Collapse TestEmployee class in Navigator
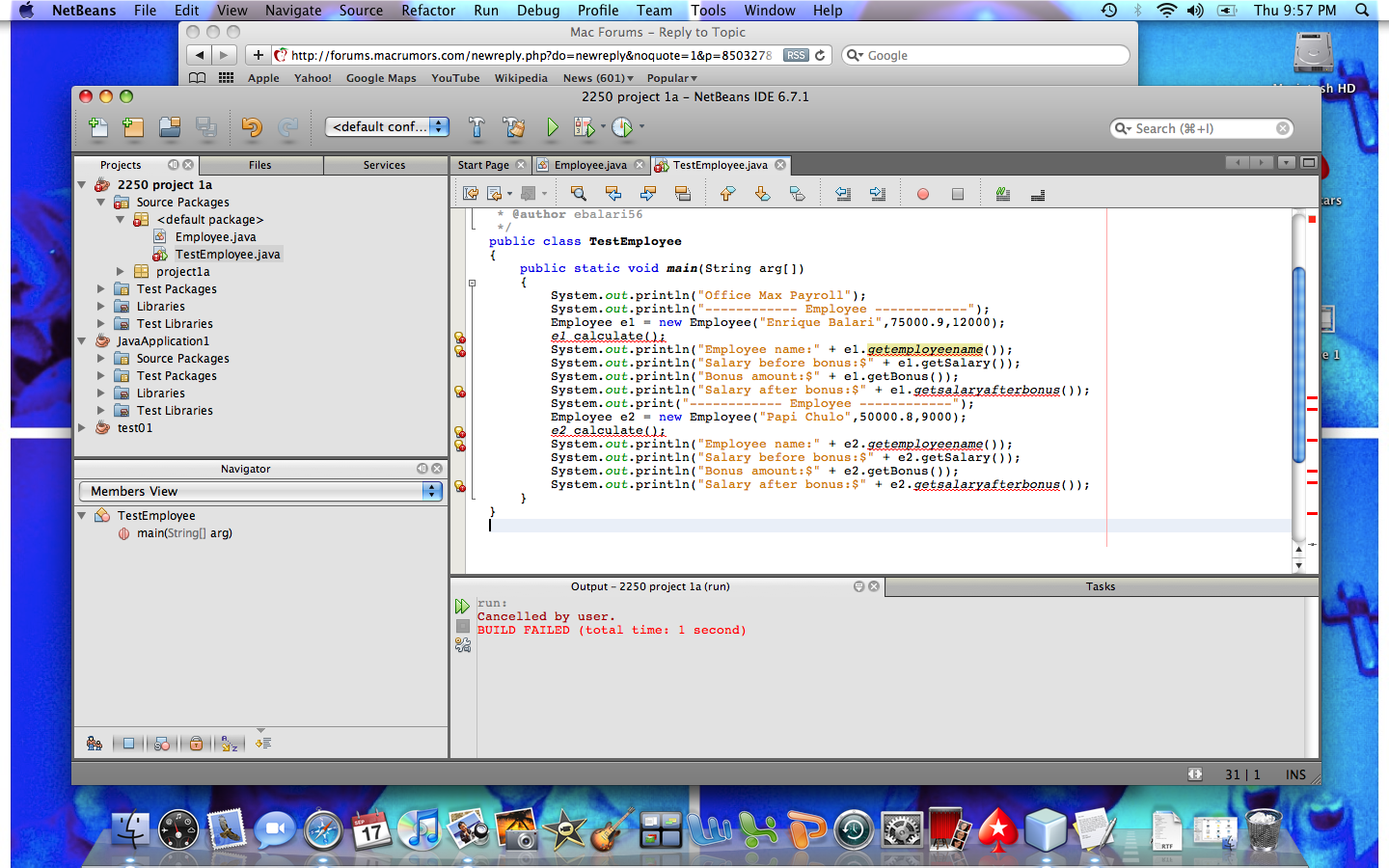The width and height of the screenshot is (1389, 868). coord(82,516)
